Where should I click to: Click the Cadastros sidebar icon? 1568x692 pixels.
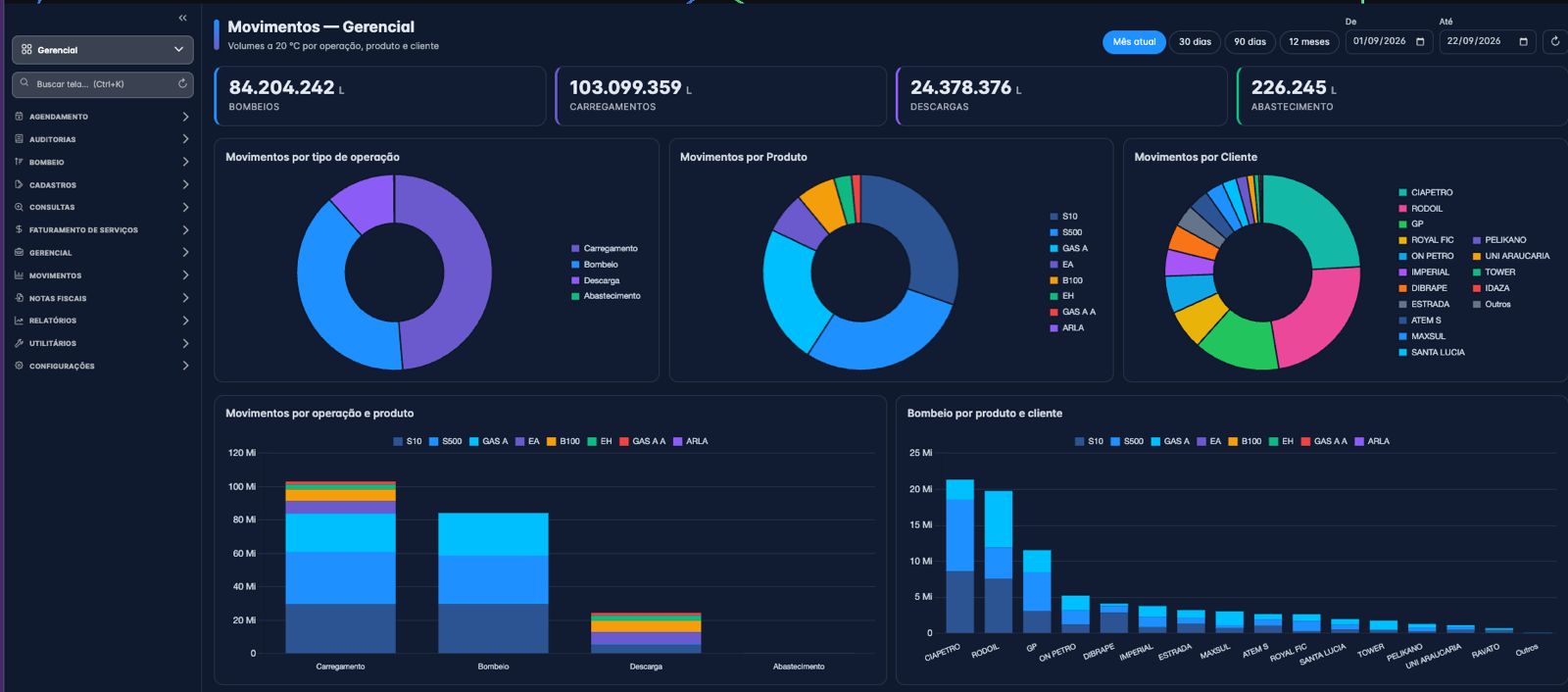point(19,184)
